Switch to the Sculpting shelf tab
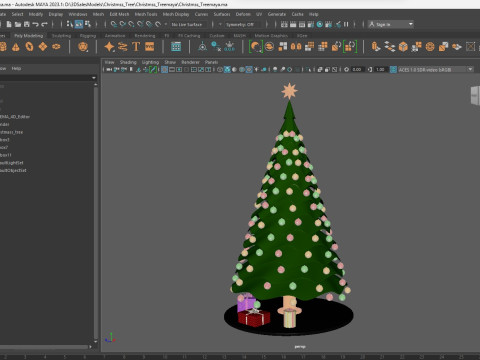480x360 pixels. pos(61,36)
